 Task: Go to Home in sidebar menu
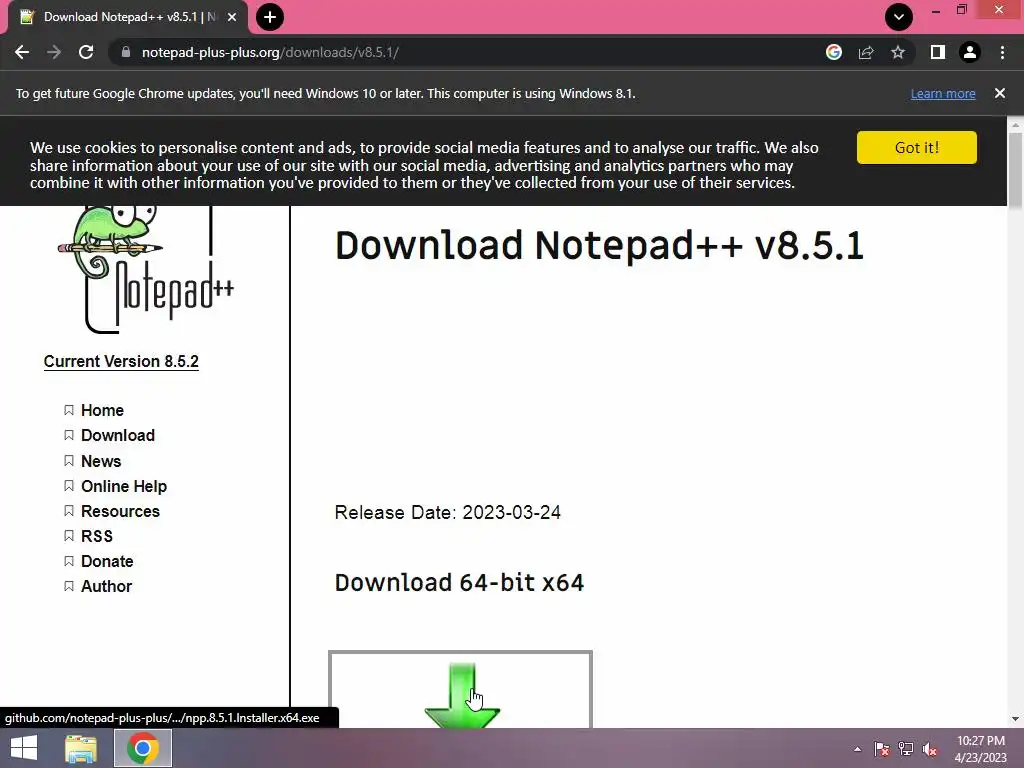[102, 410]
